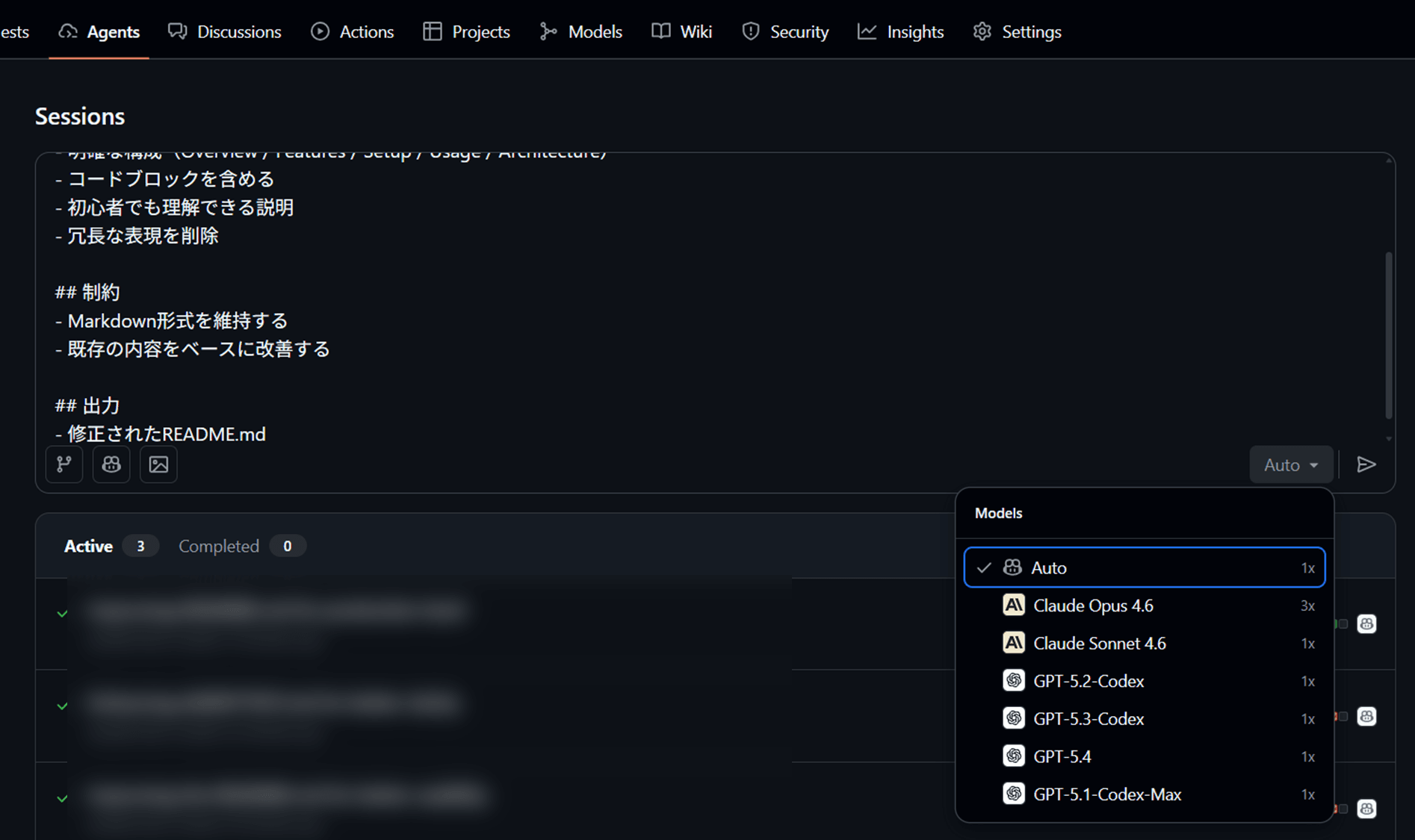Click the '冗長な表現を削除' line
This screenshot has height=840, width=1415.
143,235
